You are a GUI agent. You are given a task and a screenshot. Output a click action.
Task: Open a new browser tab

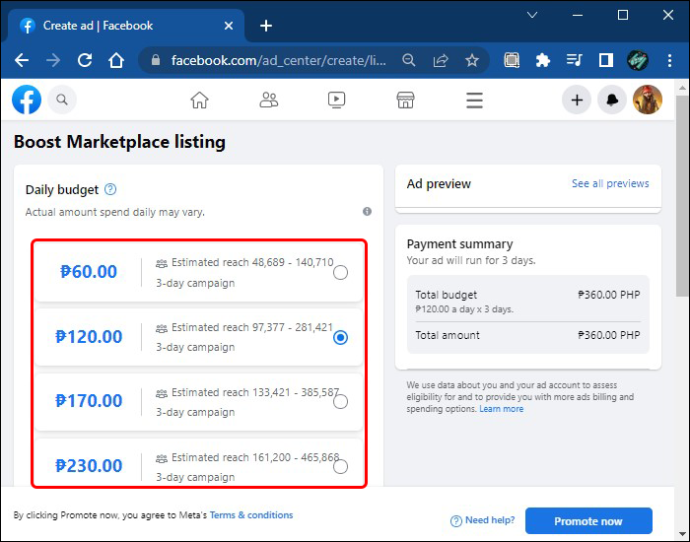click(266, 26)
